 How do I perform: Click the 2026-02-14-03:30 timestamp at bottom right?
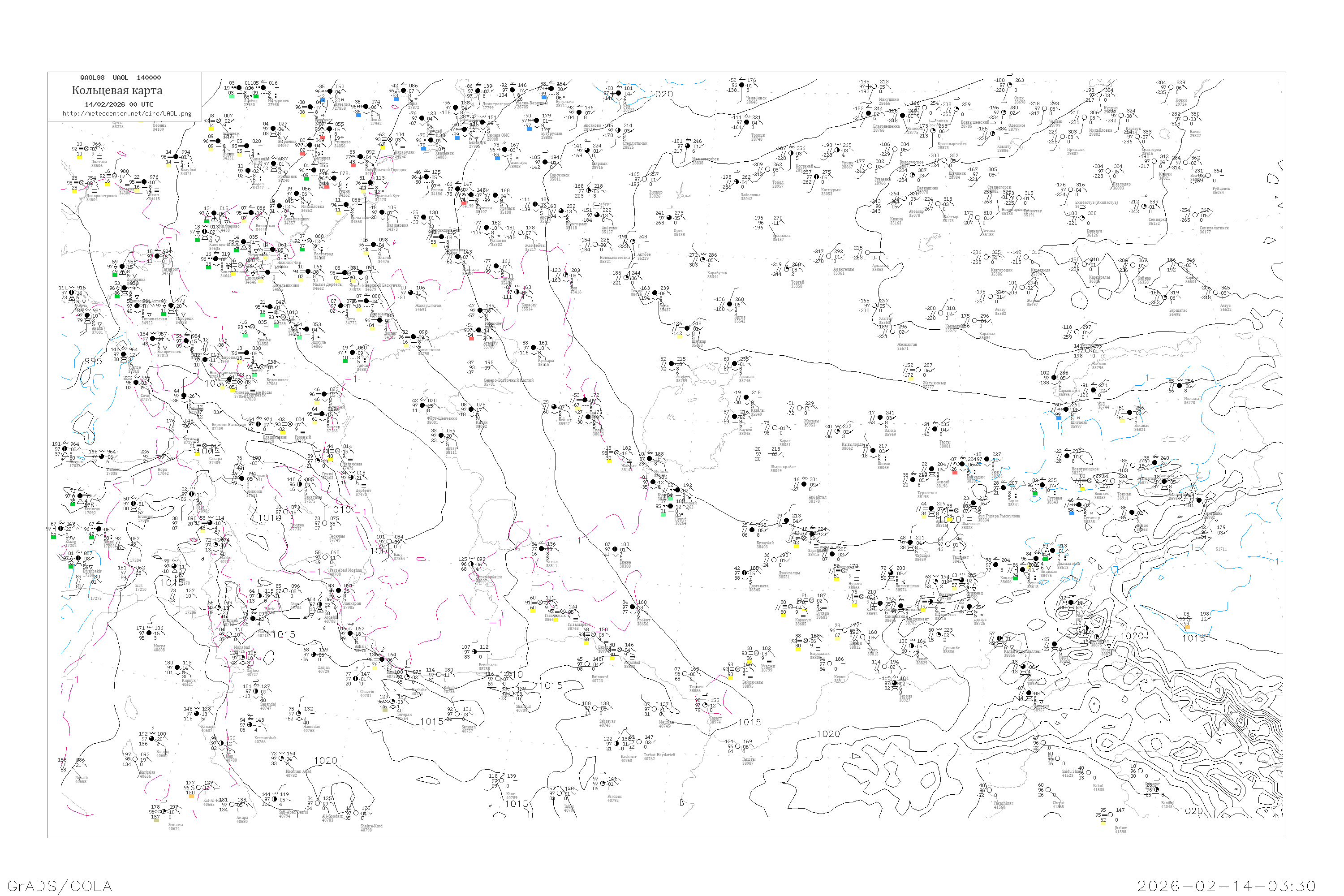(1226, 886)
